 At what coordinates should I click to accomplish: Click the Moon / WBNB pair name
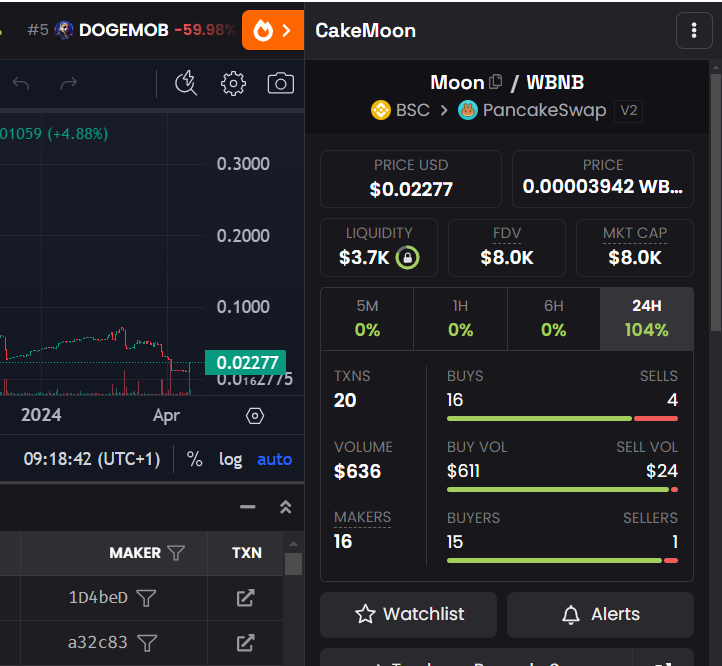tap(507, 82)
